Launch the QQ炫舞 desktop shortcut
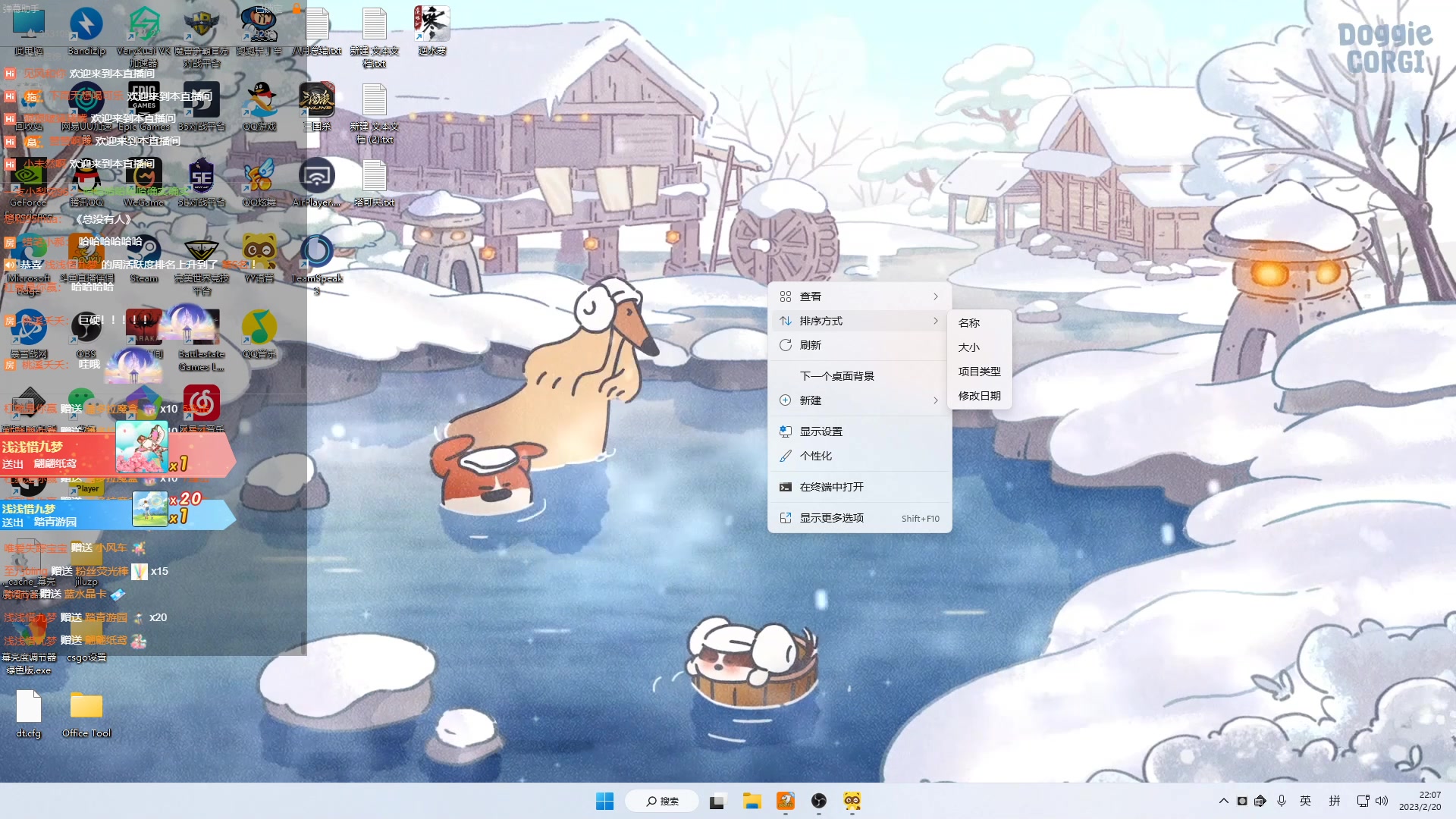 [259, 182]
